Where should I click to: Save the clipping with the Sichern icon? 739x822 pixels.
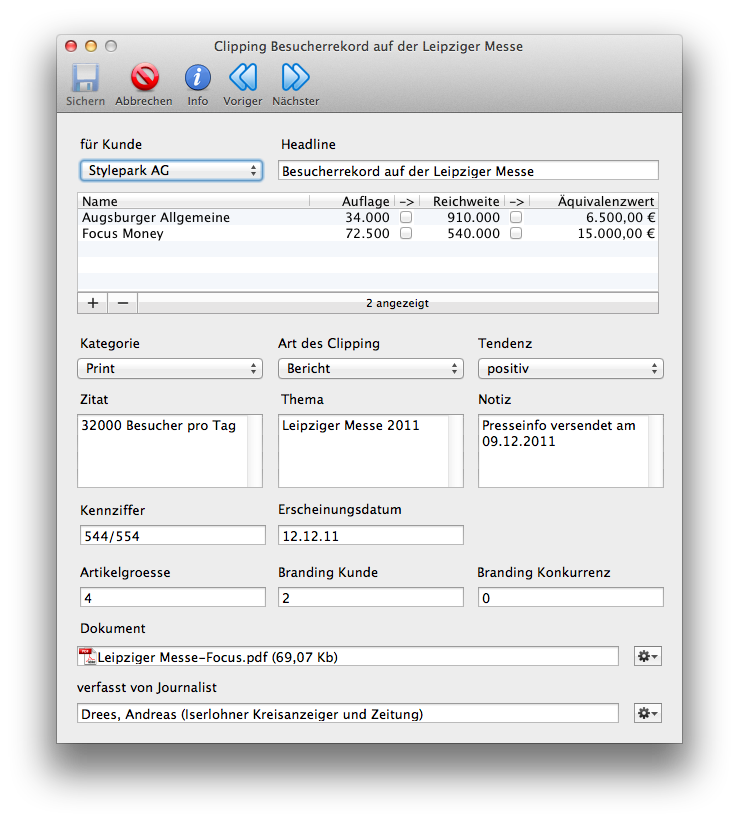pyautogui.click(x=85, y=78)
